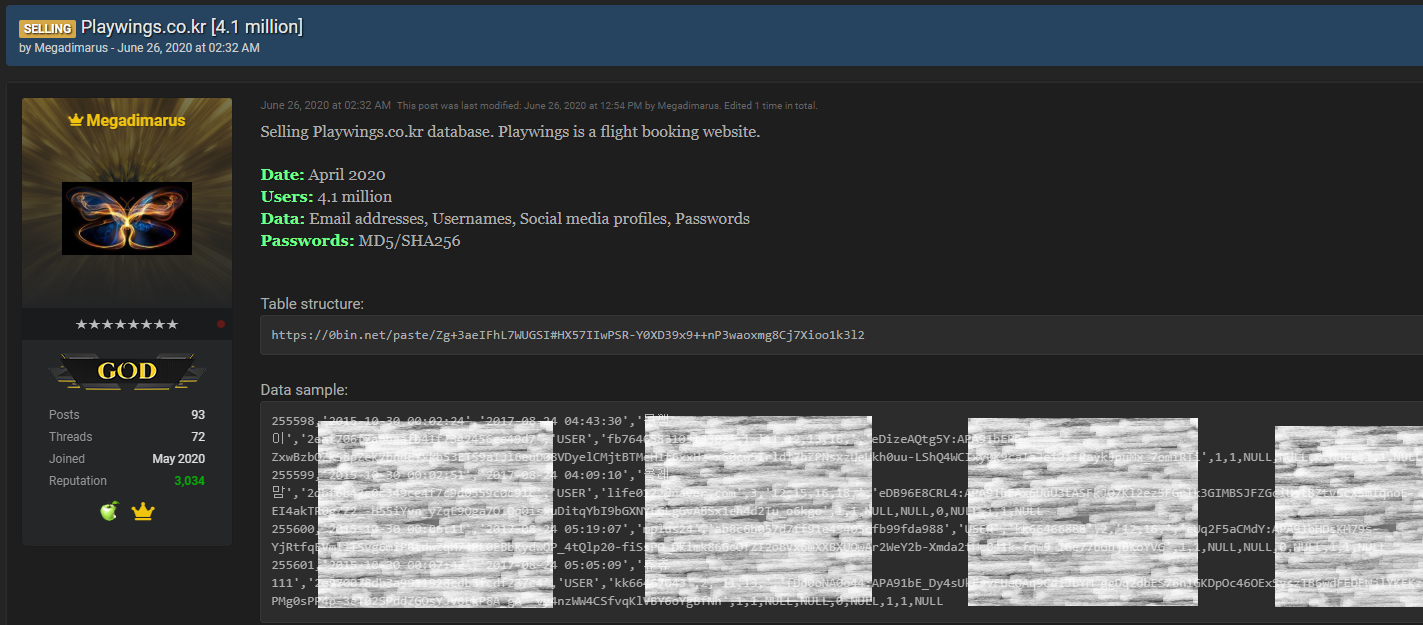Image resolution: width=1423 pixels, height=625 pixels.
Task: Click the gold crown award icon
Action: tap(143, 512)
